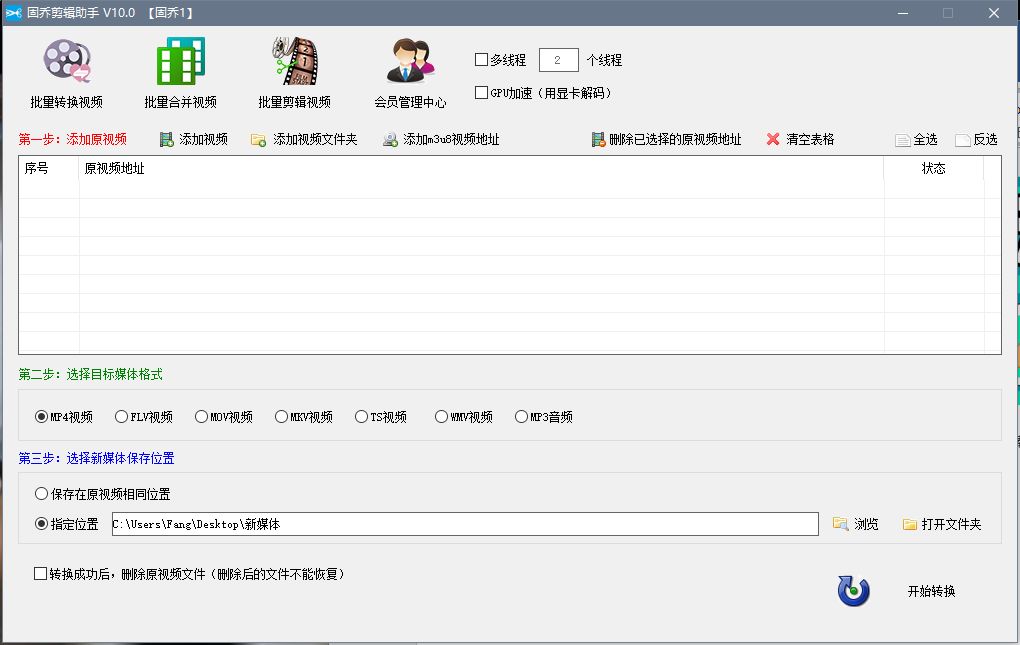Click the 清空表格 label
This screenshot has height=645, width=1020.
tap(810, 139)
